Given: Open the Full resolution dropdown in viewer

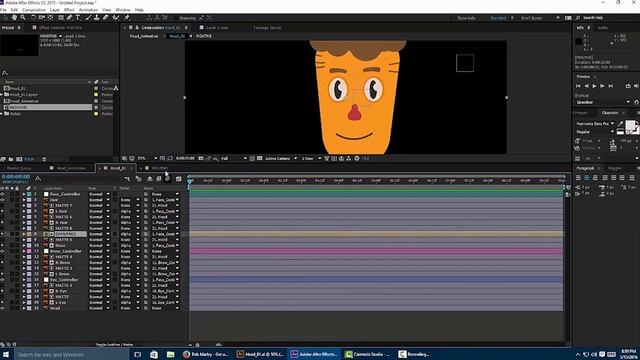Looking at the screenshot, I should coord(234,158).
